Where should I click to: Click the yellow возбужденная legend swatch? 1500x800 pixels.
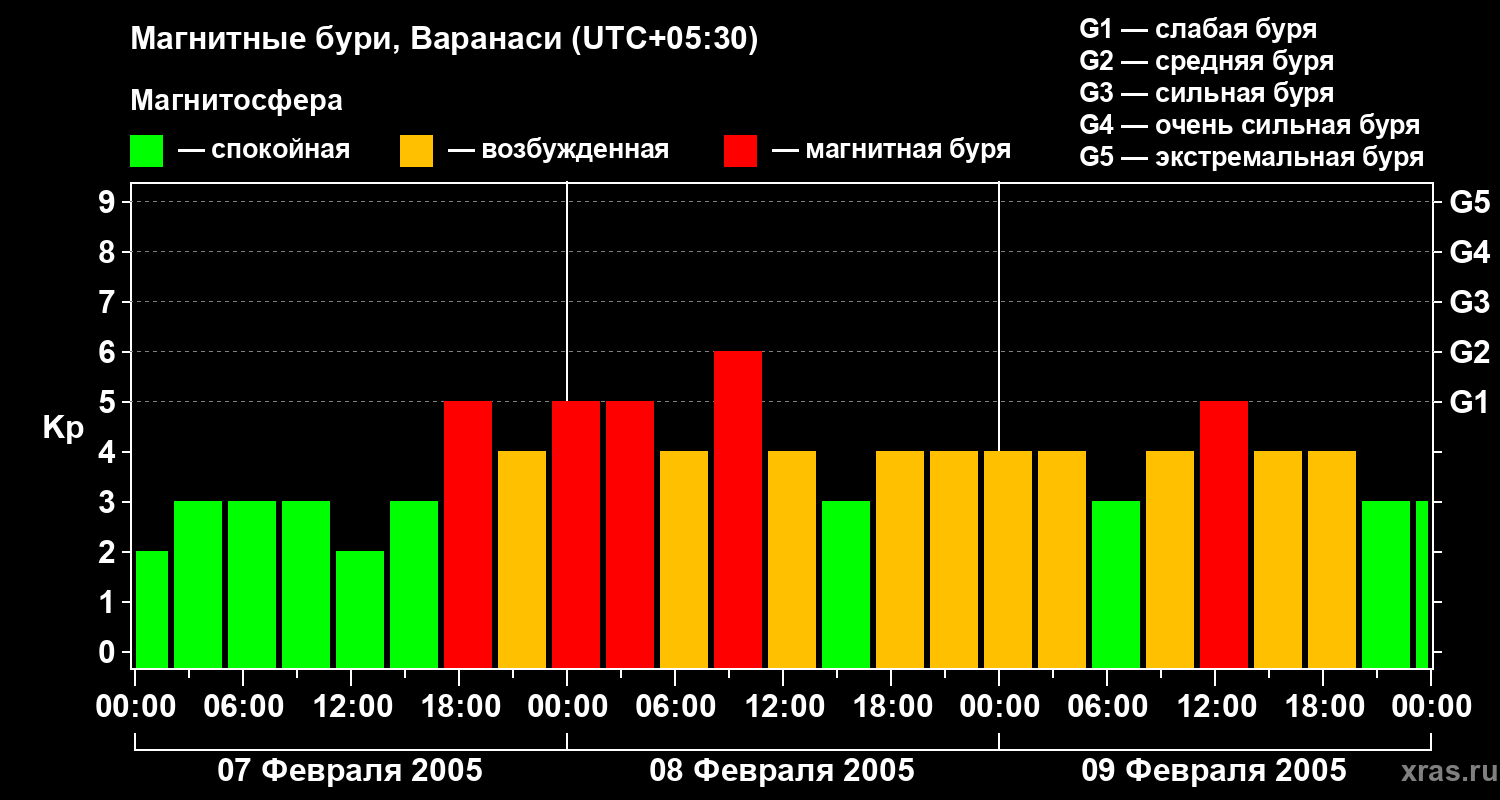pyautogui.click(x=416, y=151)
